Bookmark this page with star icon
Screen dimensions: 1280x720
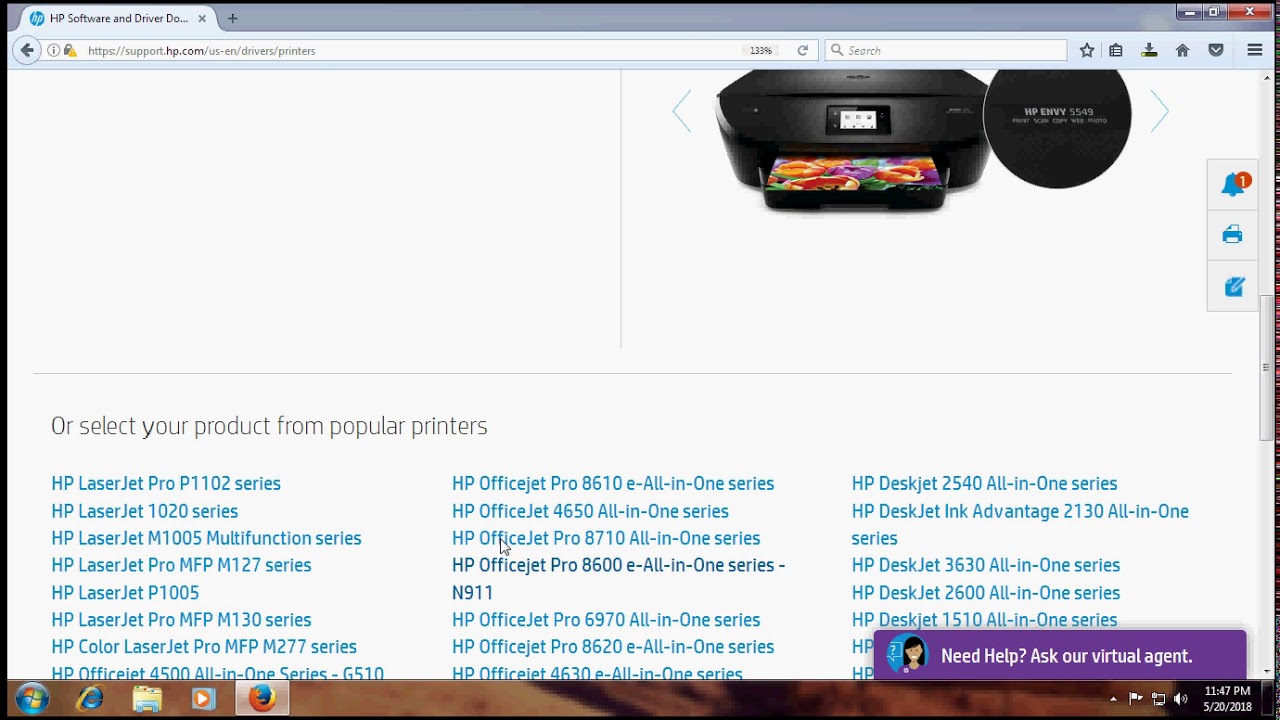coord(1087,50)
